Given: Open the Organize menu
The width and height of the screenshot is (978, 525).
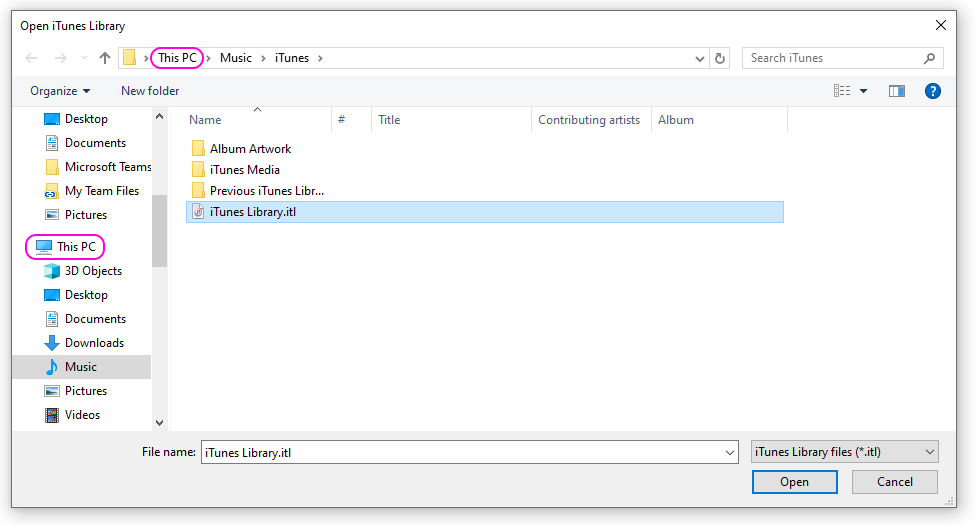Looking at the screenshot, I should point(61,91).
